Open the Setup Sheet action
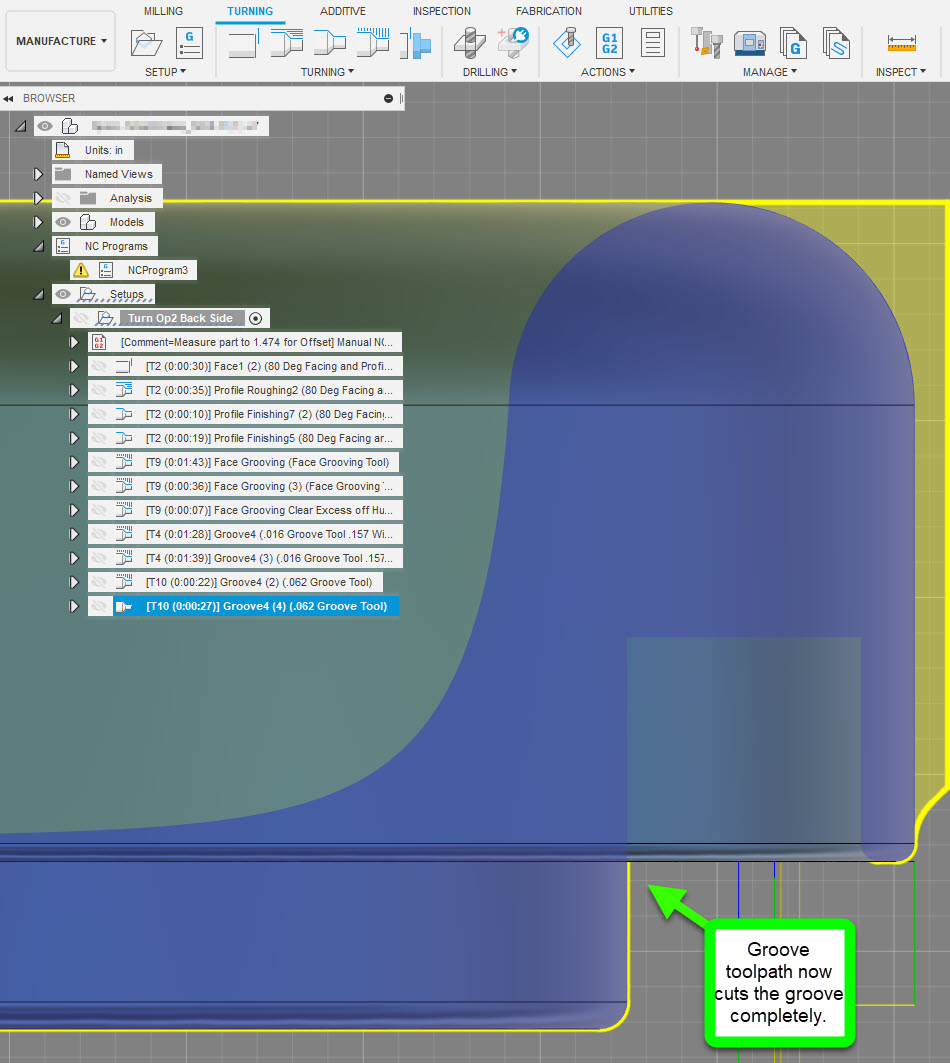This screenshot has width=950, height=1063. (652, 43)
